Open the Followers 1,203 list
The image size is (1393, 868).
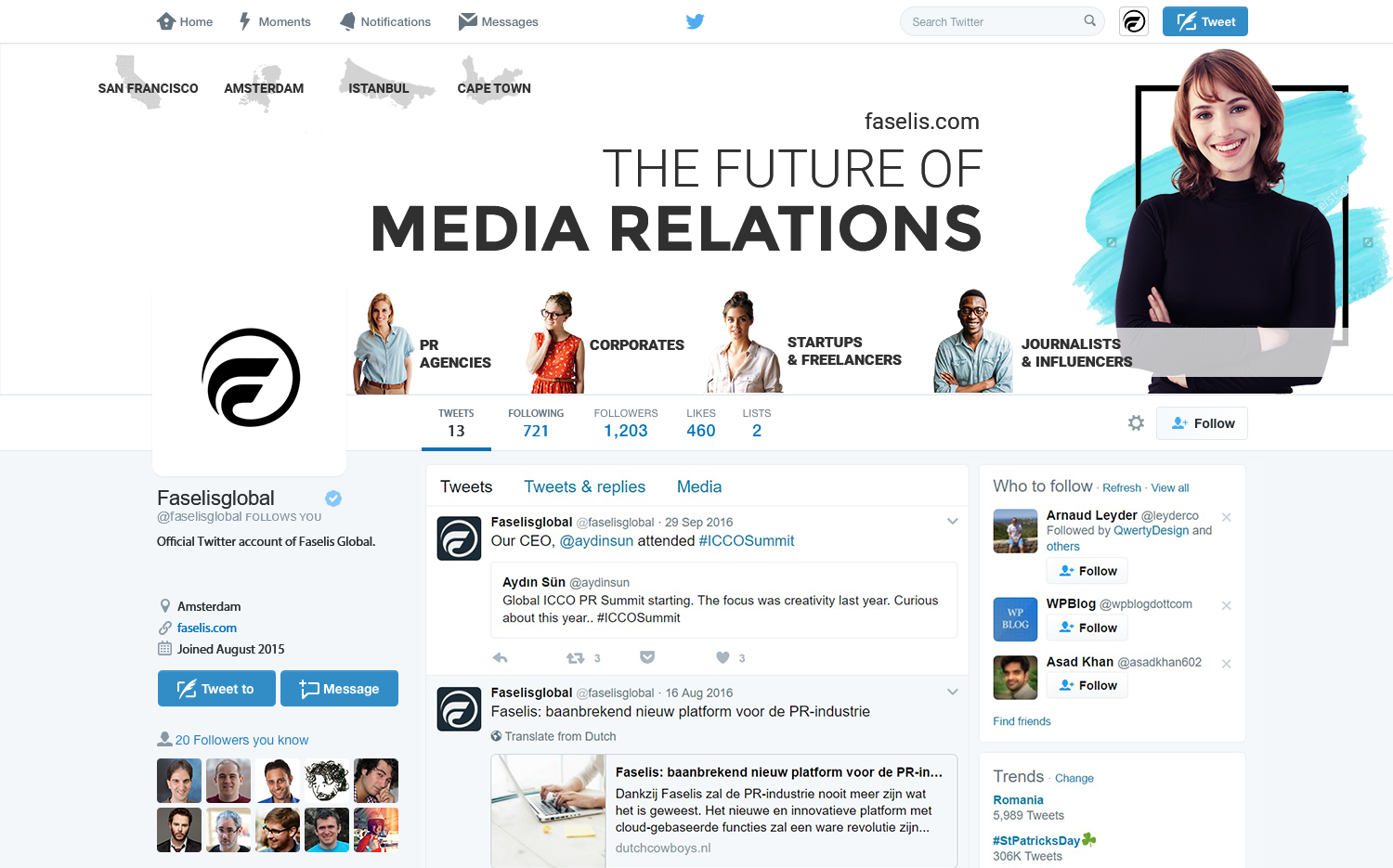click(x=626, y=422)
